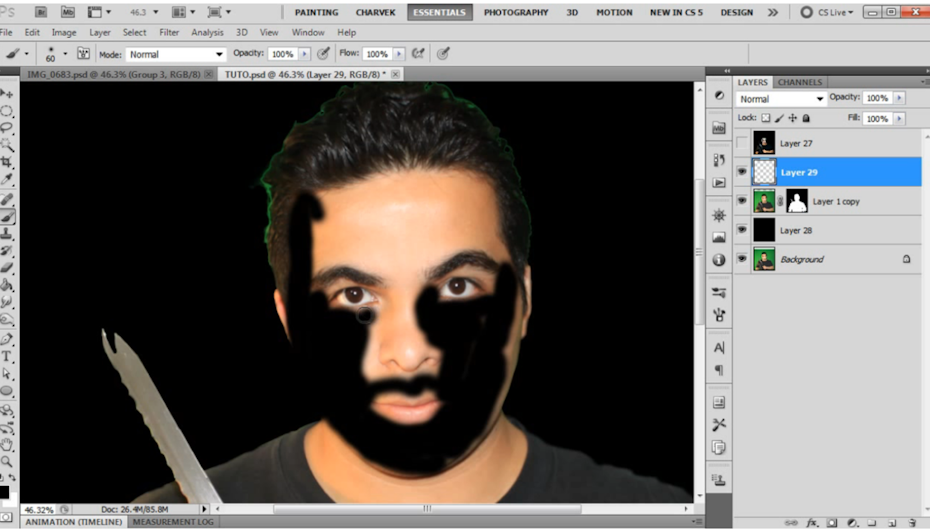Pick the Eyedropper tool

pos(7,179)
